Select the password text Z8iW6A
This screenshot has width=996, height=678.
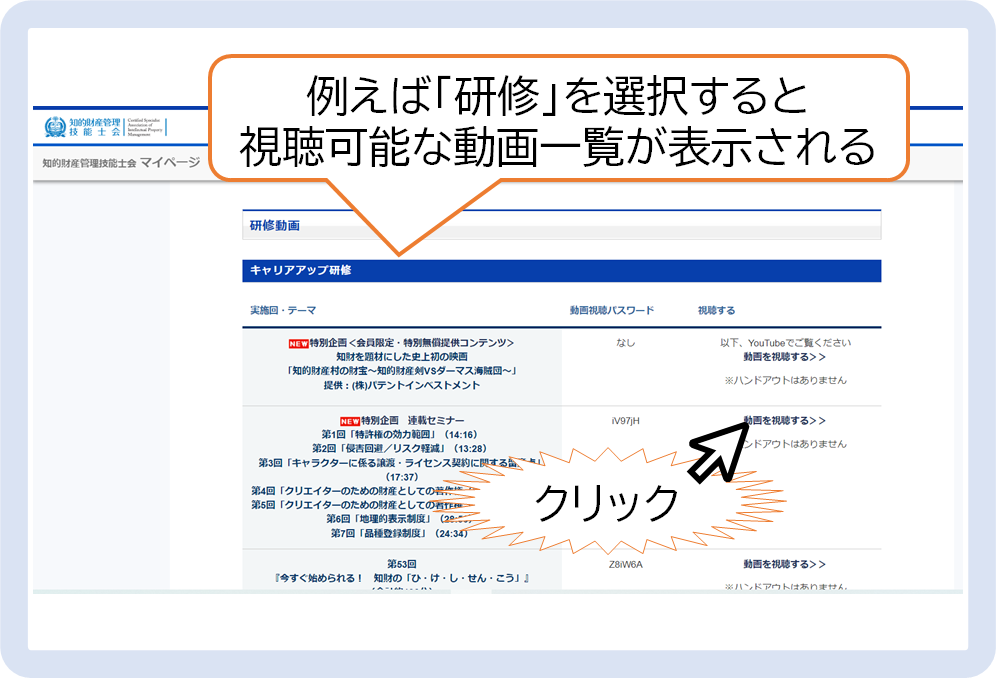pos(625,564)
